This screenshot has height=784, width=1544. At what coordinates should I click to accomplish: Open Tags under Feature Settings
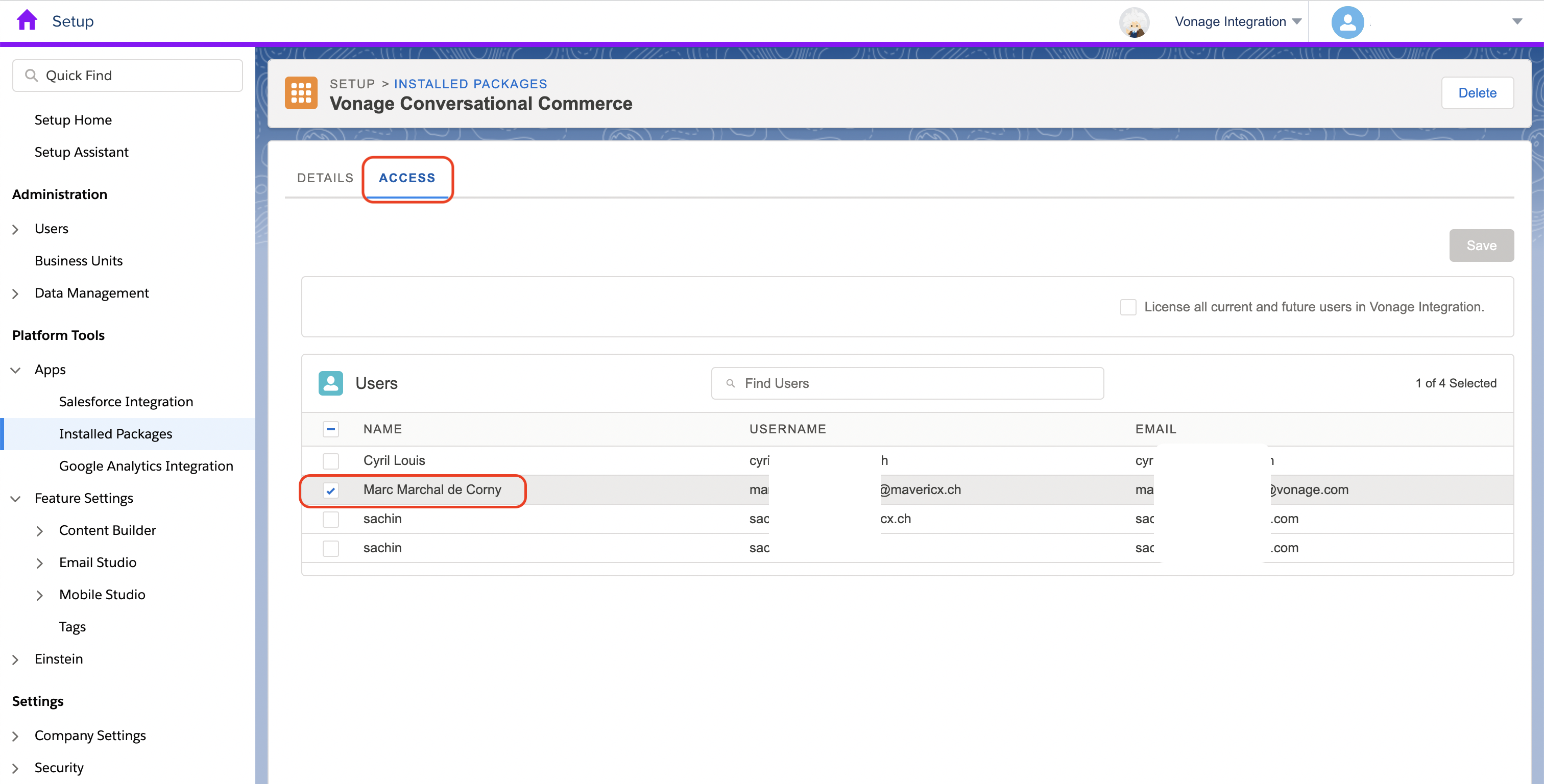(x=73, y=627)
